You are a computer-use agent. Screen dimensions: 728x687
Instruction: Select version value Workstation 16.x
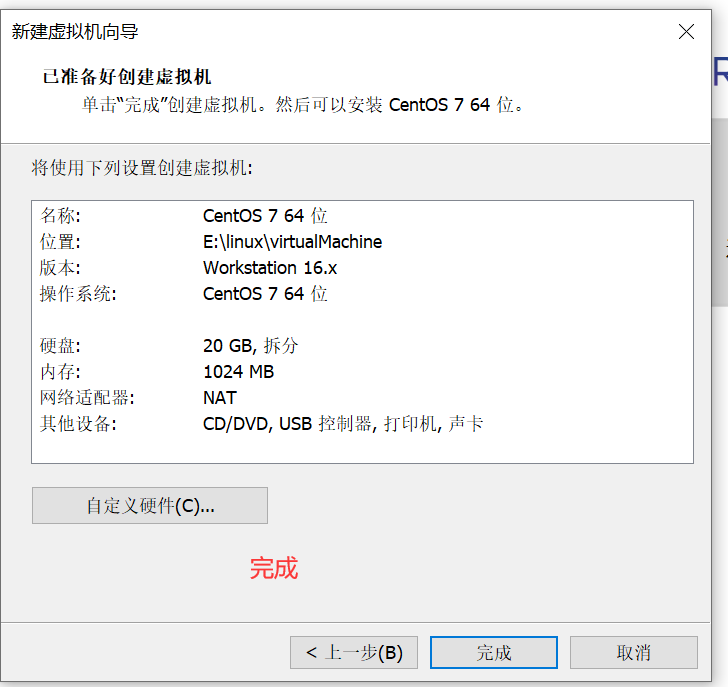pyautogui.click(x=270, y=268)
